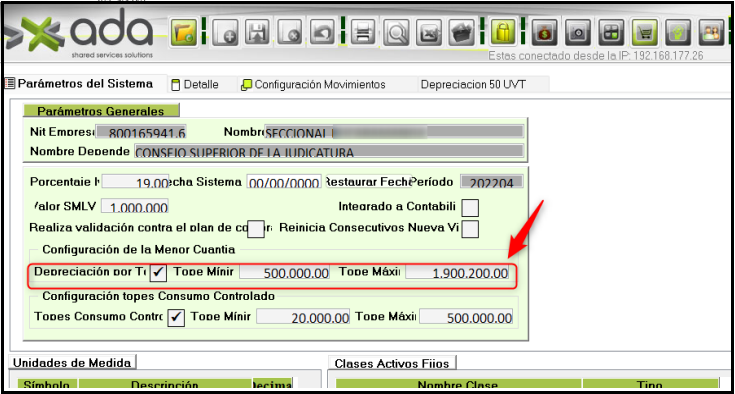The image size is (735, 394).
Task: Open the magnifying glass search icon
Action: [x=396, y=32]
